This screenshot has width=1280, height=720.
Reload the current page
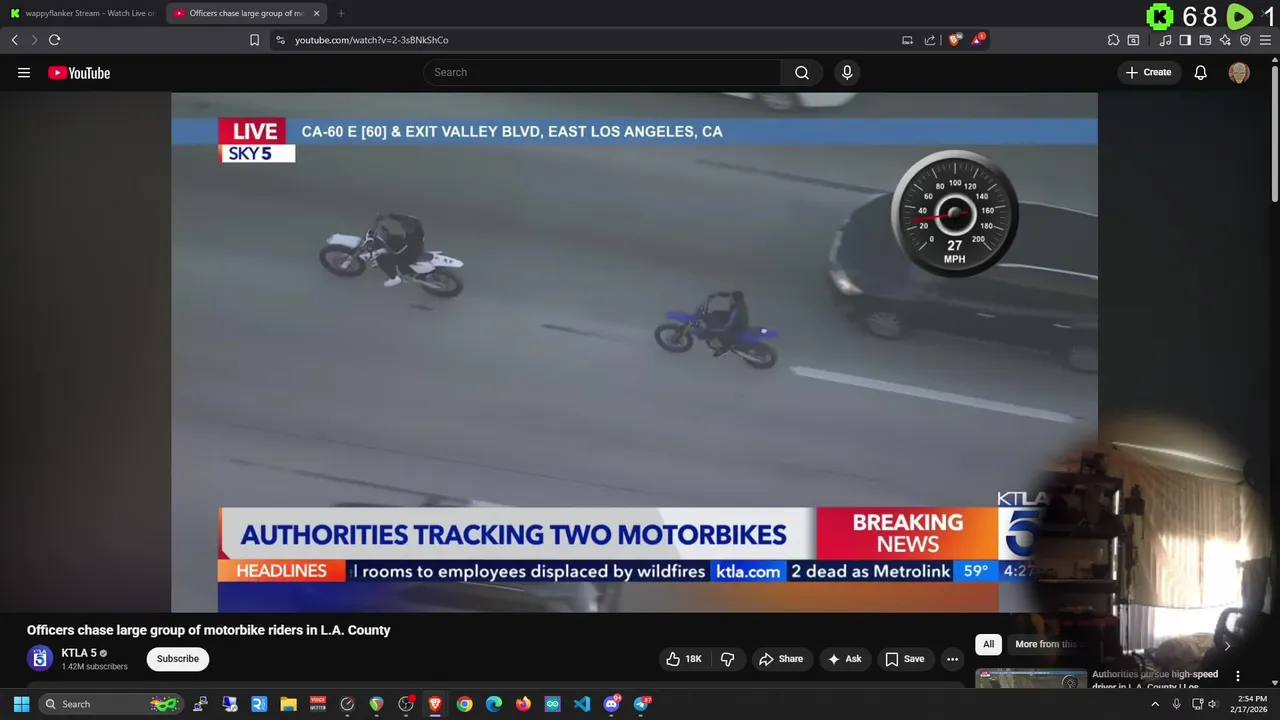[54, 40]
